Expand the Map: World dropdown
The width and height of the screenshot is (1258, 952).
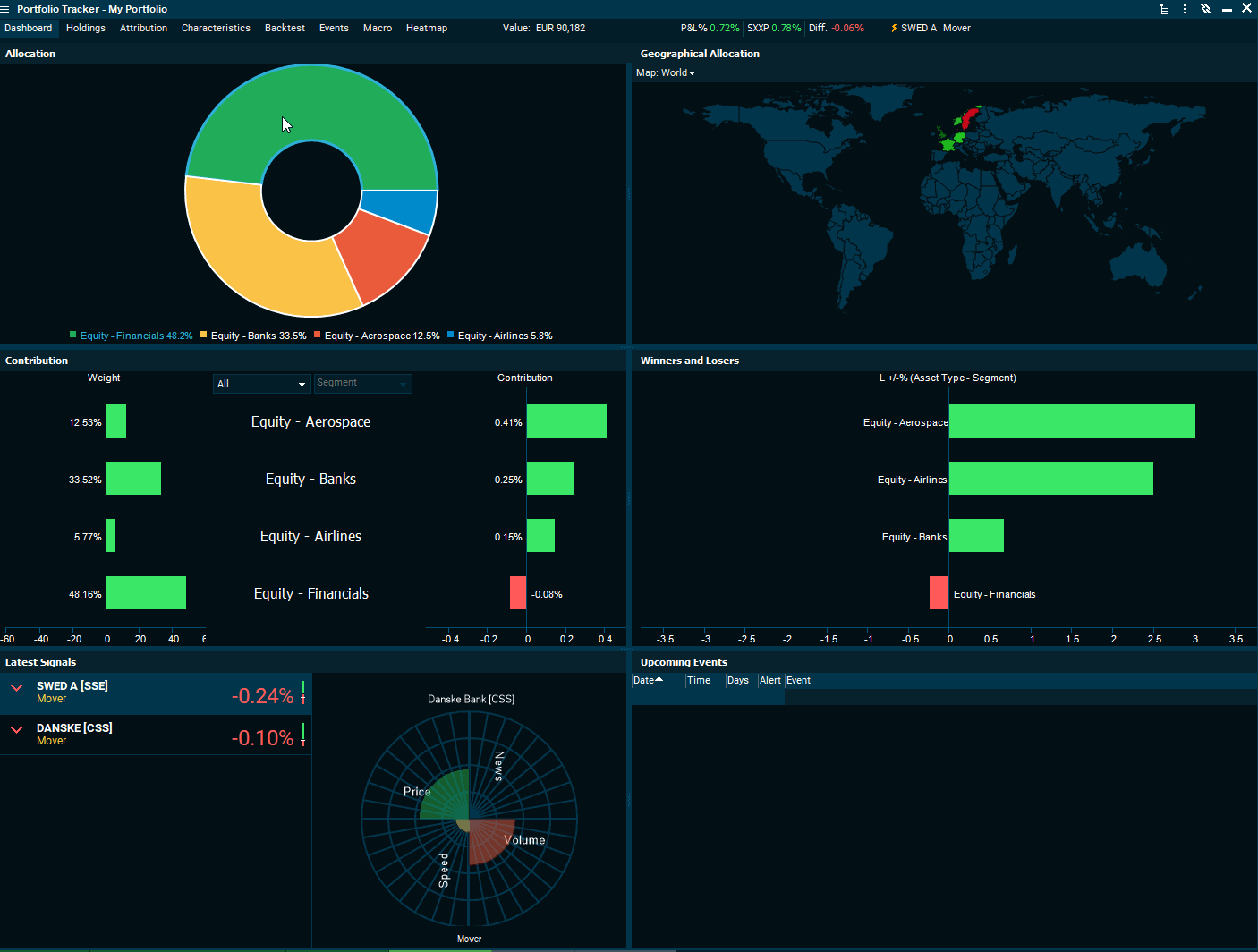pyautogui.click(x=665, y=73)
